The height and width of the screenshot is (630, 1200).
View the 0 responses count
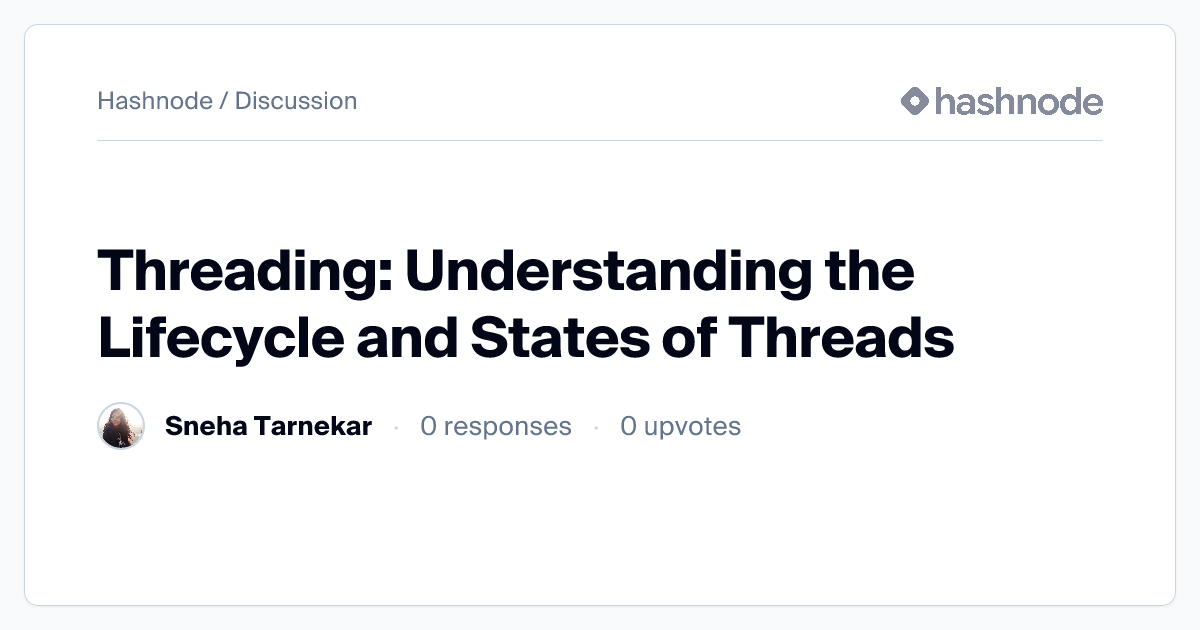coord(496,426)
